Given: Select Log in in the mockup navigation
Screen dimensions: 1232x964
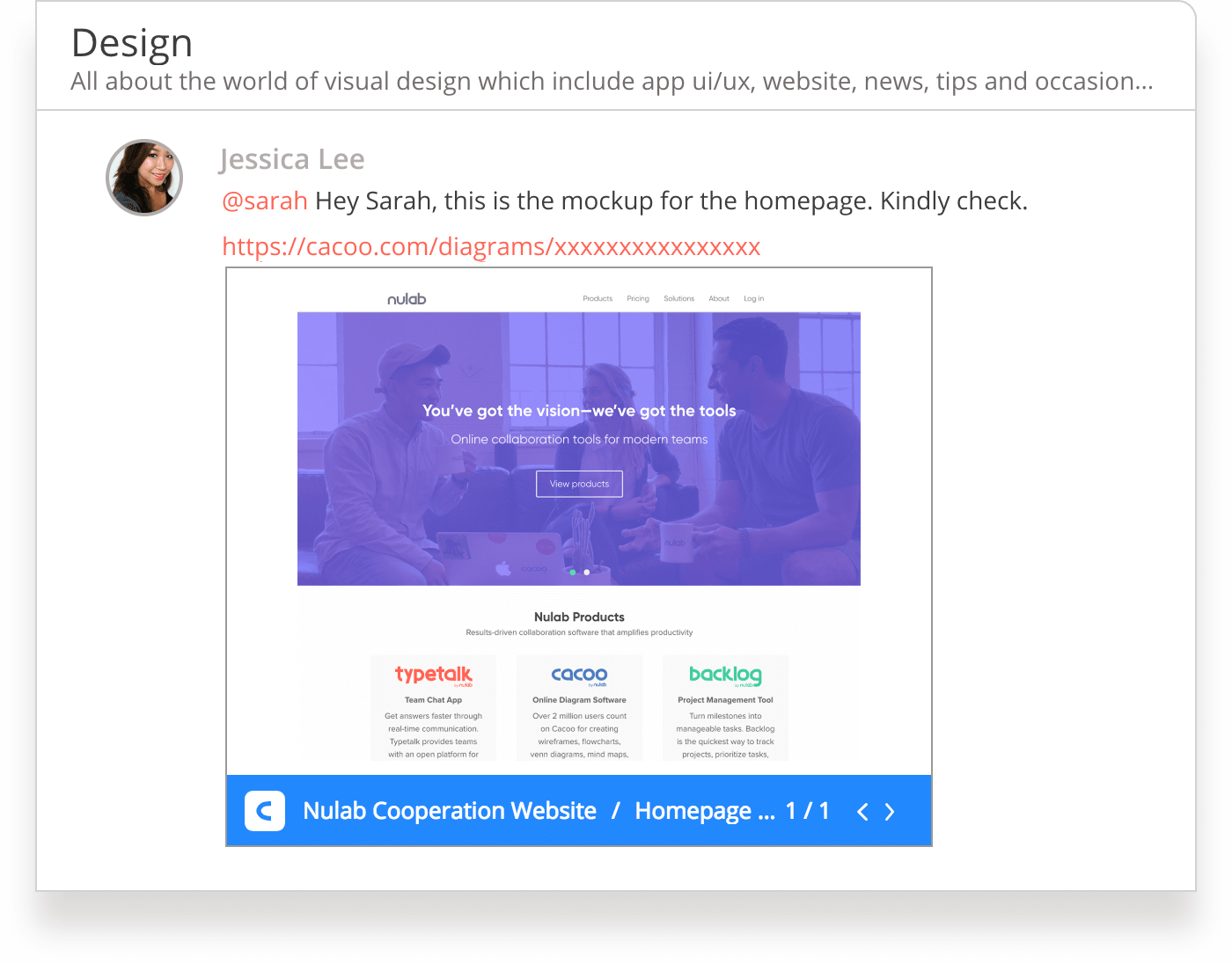Looking at the screenshot, I should pyautogui.click(x=754, y=299).
